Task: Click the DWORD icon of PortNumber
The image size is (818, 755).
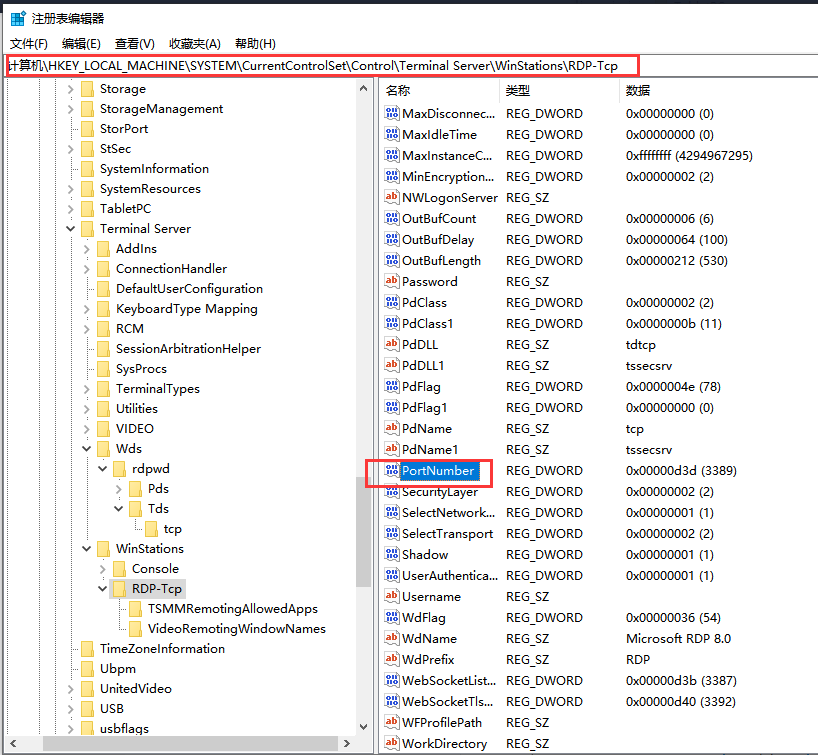Action: (x=392, y=470)
